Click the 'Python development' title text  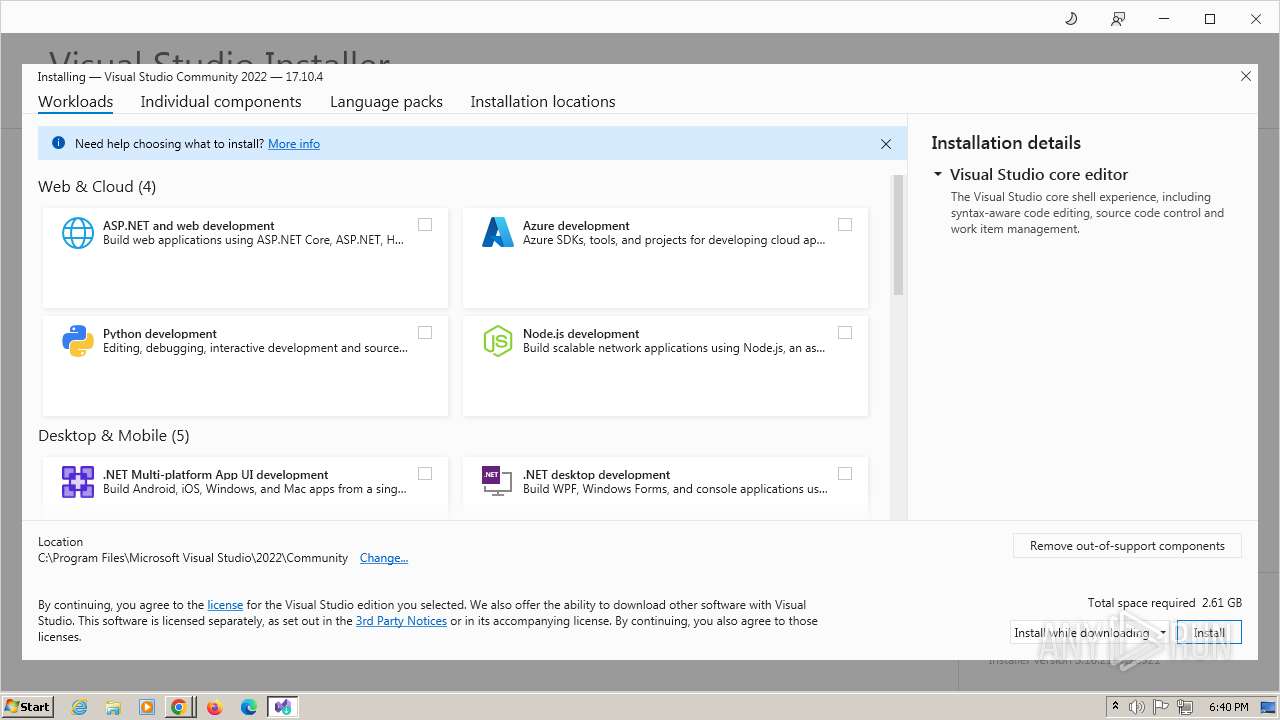pyautogui.click(x=160, y=334)
